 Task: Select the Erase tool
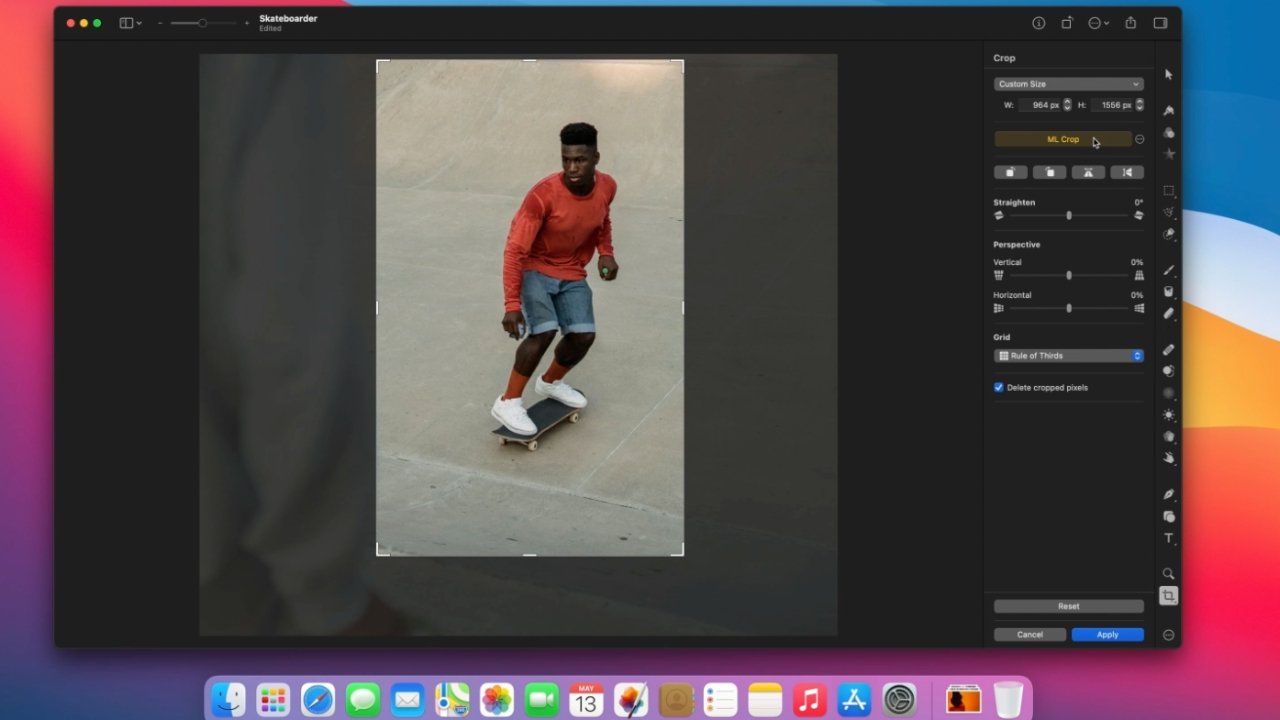[x=1168, y=313]
